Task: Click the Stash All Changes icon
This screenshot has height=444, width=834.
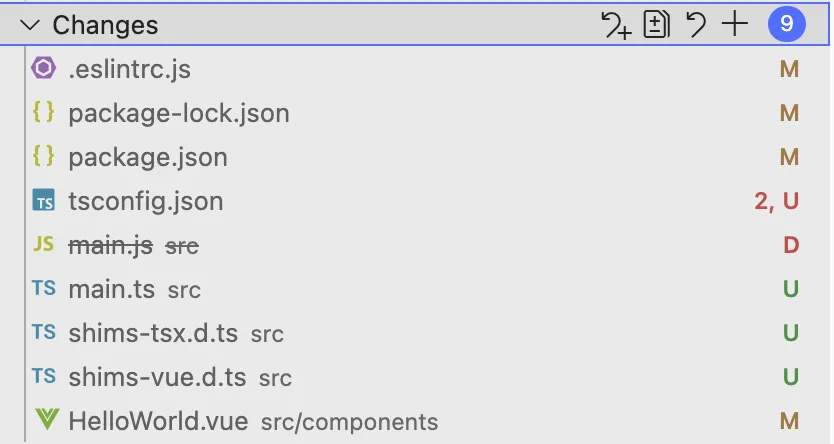Action: tap(616, 25)
